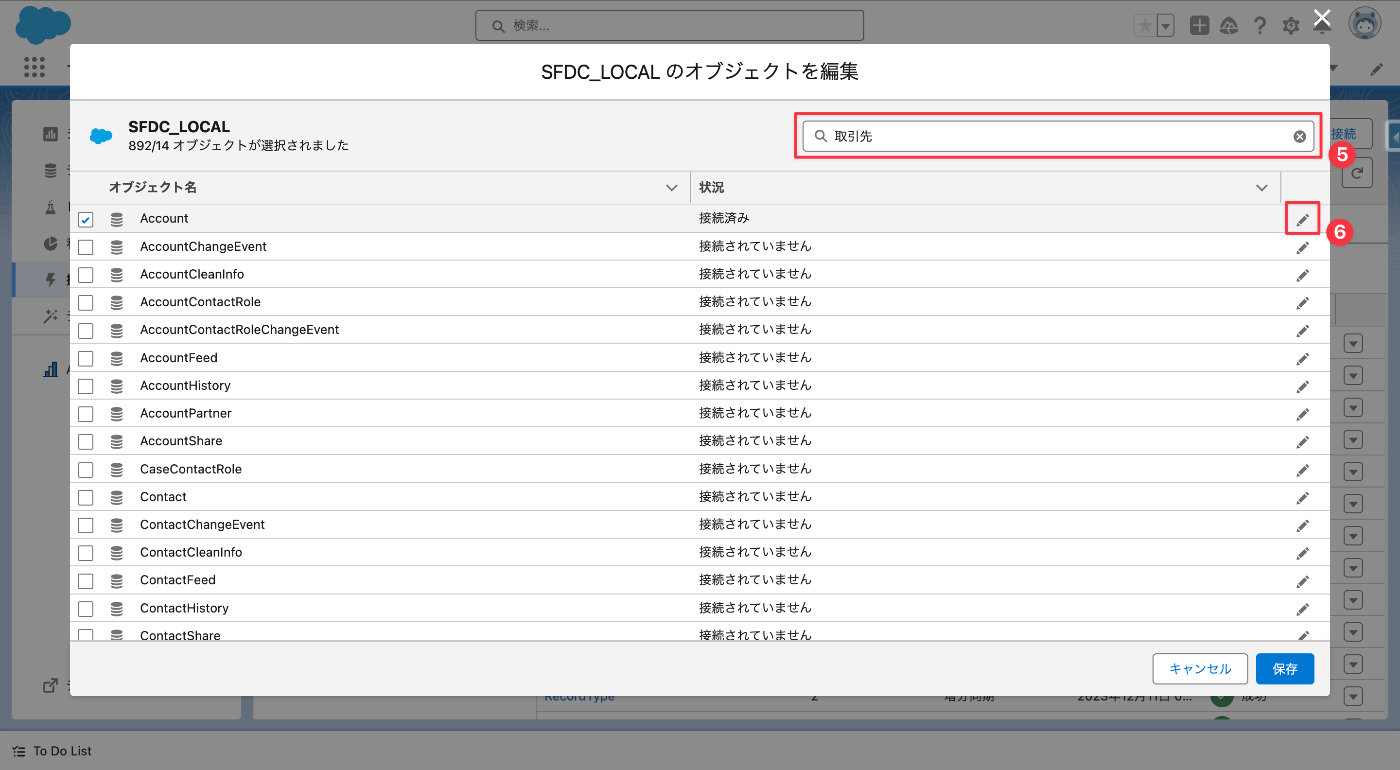Click the pencil icon for ContactHistory
This screenshot has width=1400, height=770.
pos(1303,609)
